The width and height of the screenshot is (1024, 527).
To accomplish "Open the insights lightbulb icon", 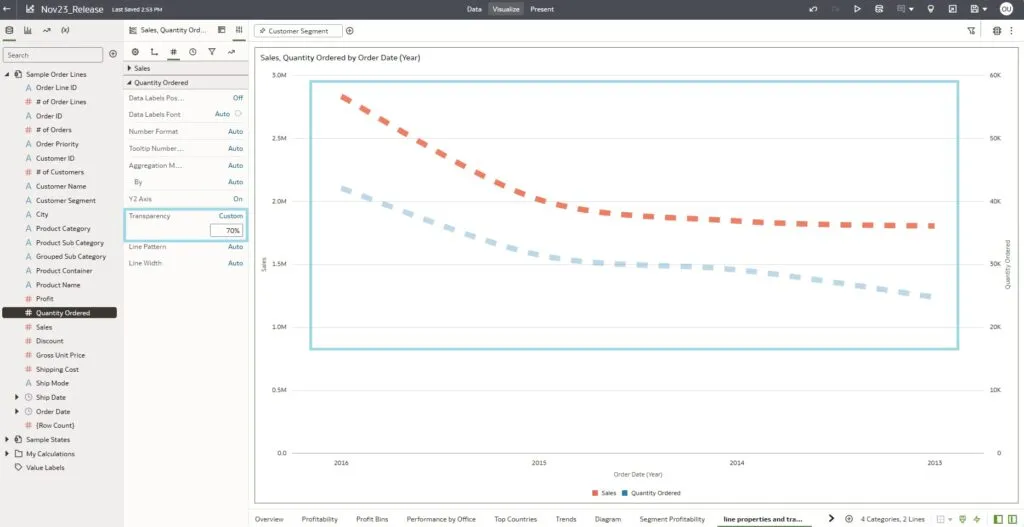I will coord(931,9).
